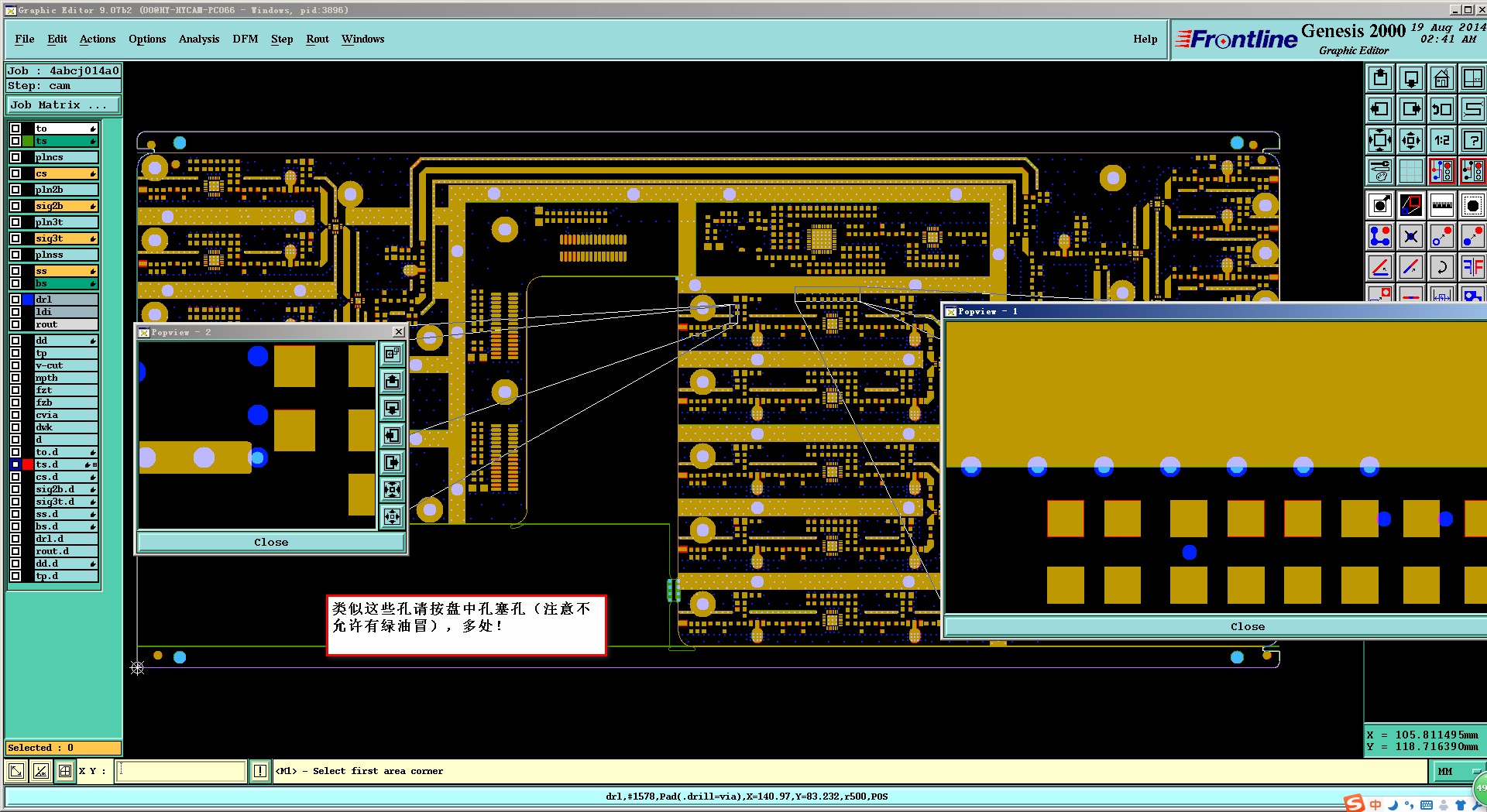1487x812 pixels.
Task: Click the blue color swatch of layer 'drl'
Action: [x=28, y=300]
